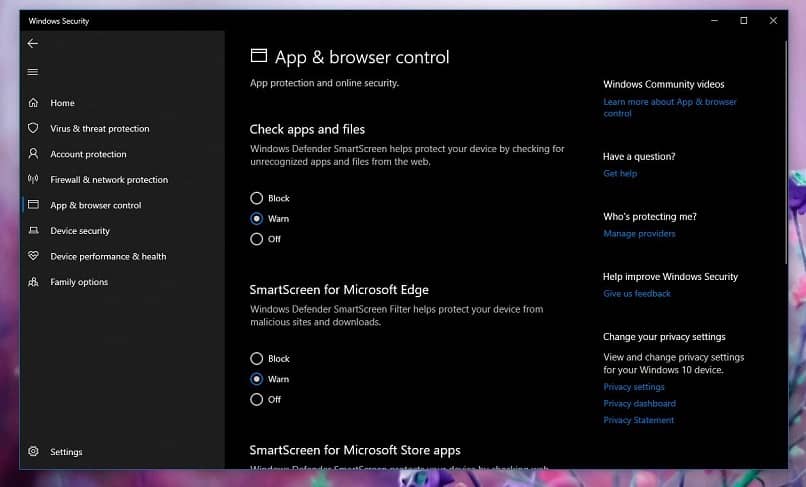This screenshot has width=806, height=487.
Task: Turn Off SmartScreen for Microsoft Edge
Action: tap(257, 399)
